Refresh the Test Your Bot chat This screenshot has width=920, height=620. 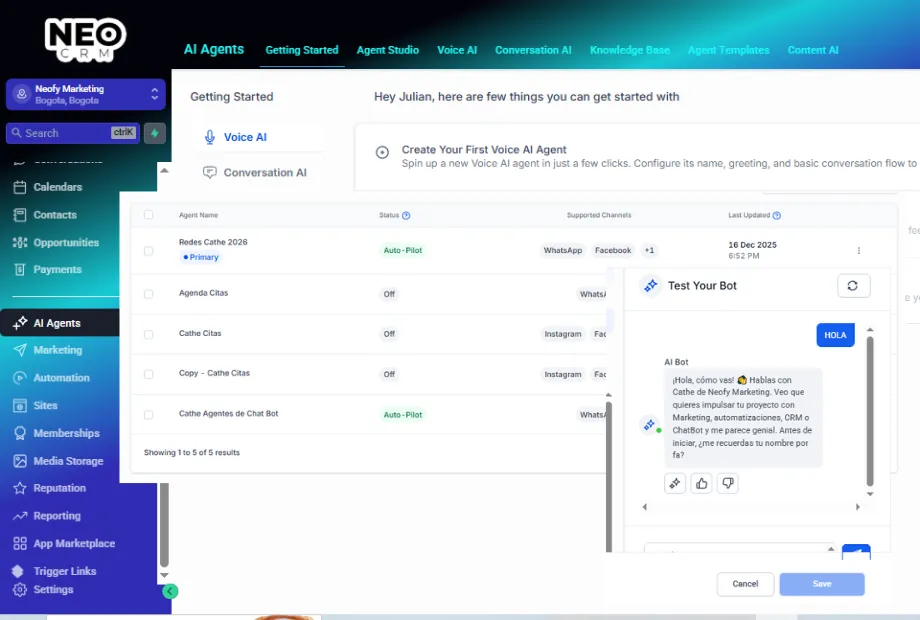click(853, 286)
